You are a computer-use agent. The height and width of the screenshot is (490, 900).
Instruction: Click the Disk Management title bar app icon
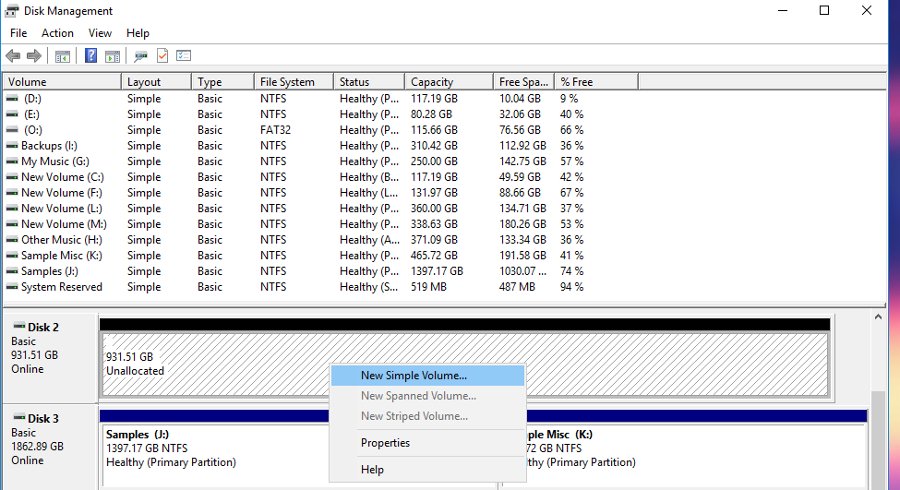pos(11,11)
